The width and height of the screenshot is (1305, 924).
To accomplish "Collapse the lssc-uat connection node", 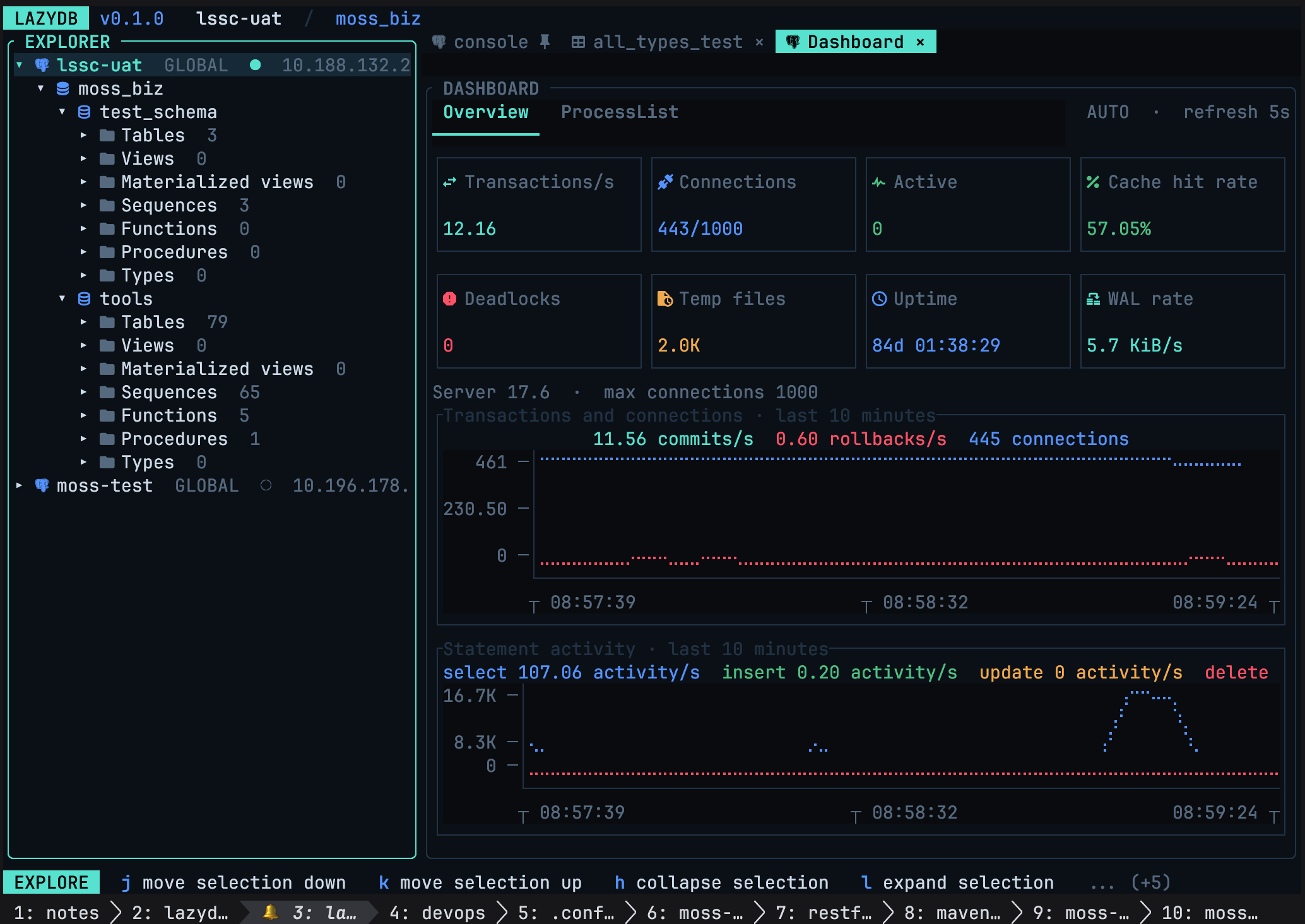I will pyautogui.click(x=20, y=65).
